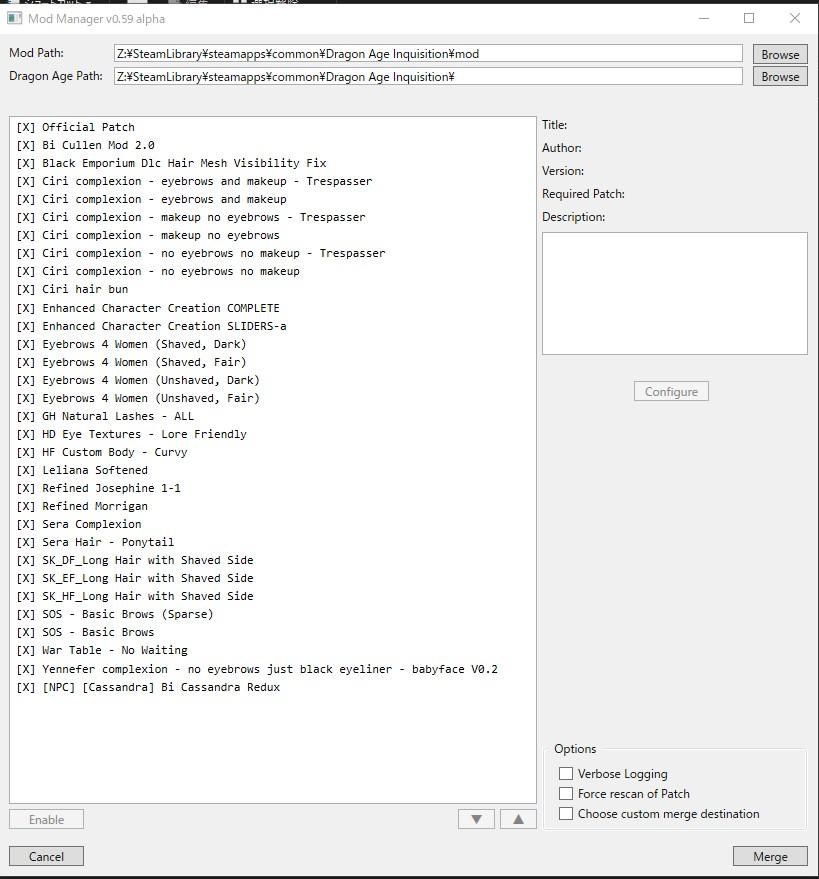
Task: Select GH Natural Lashes - ALL
Action: point(105,416)
